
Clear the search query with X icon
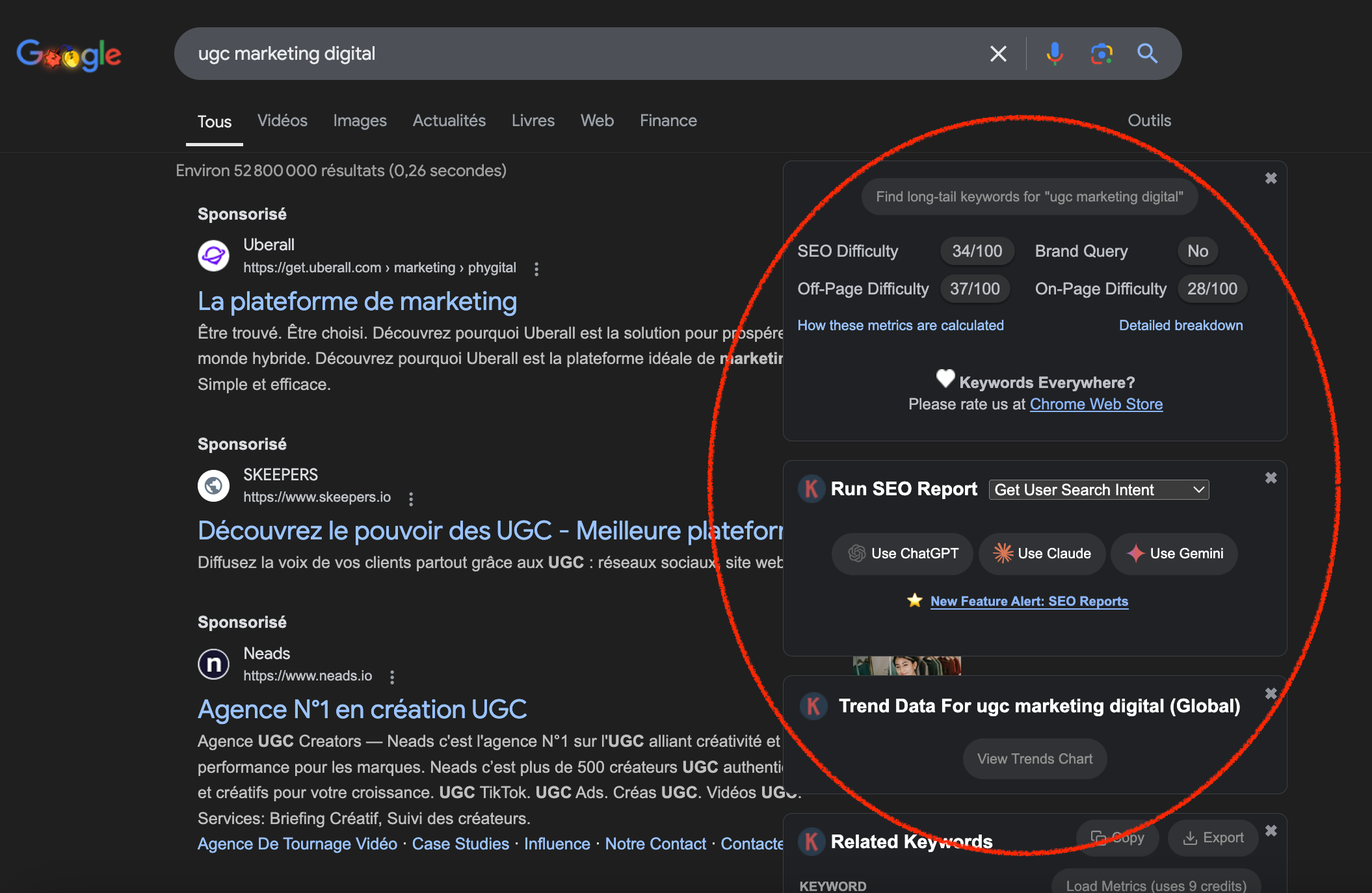point(998,53)
